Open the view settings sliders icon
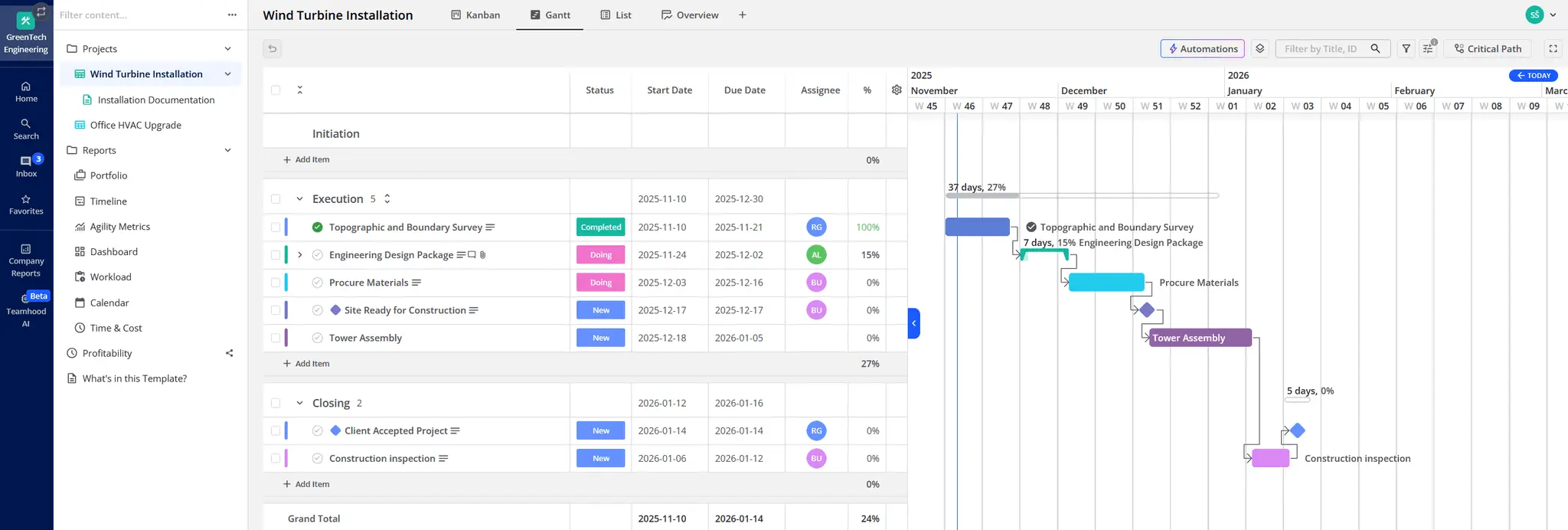The image size is (1568, 530). (x=1428, y=48)
